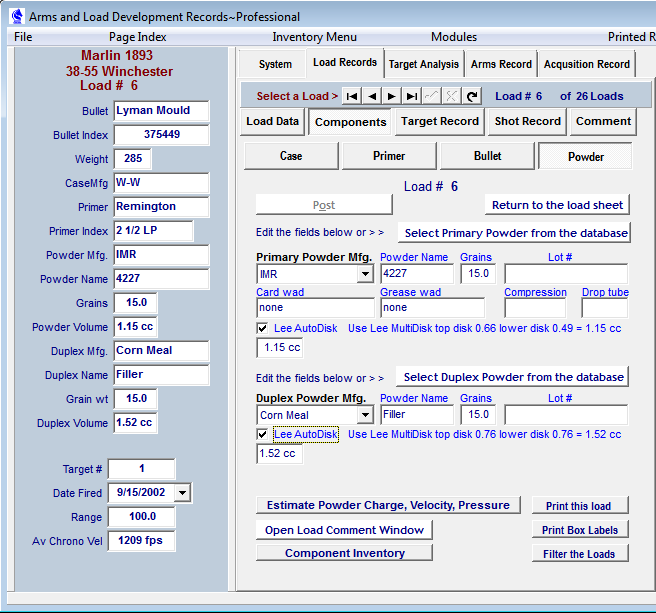The height and width of the screenshot is (613, 656).
Task: Click the Av Chrono Vel field
Action: (x=141, y=541)
